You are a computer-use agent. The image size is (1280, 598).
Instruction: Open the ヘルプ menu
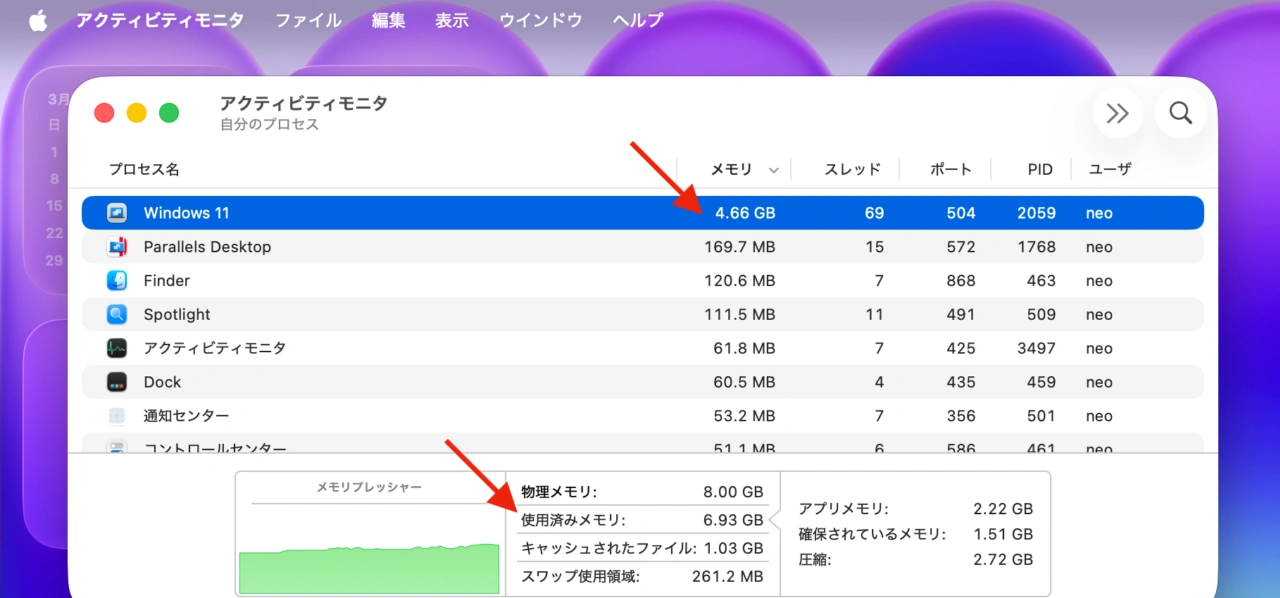[637, 19]
